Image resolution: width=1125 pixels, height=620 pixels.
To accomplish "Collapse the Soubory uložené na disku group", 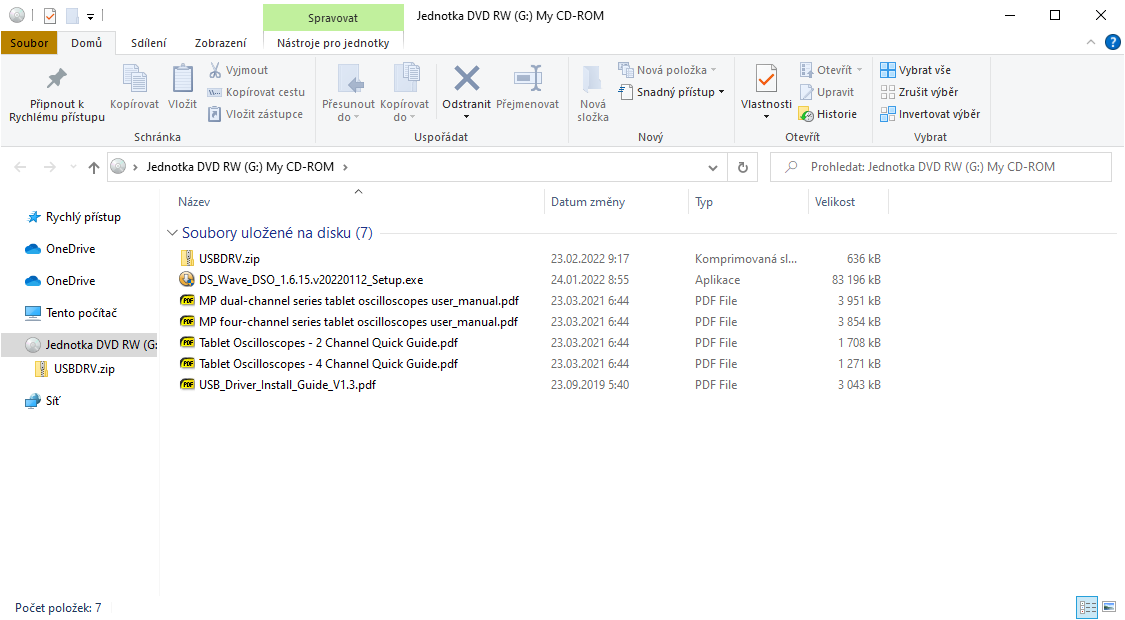I will pos(172,233).
